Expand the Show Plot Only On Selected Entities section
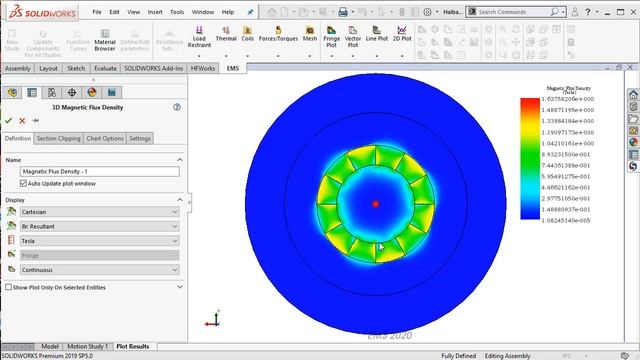Viewport: 640px width, 360px height. 180,287
